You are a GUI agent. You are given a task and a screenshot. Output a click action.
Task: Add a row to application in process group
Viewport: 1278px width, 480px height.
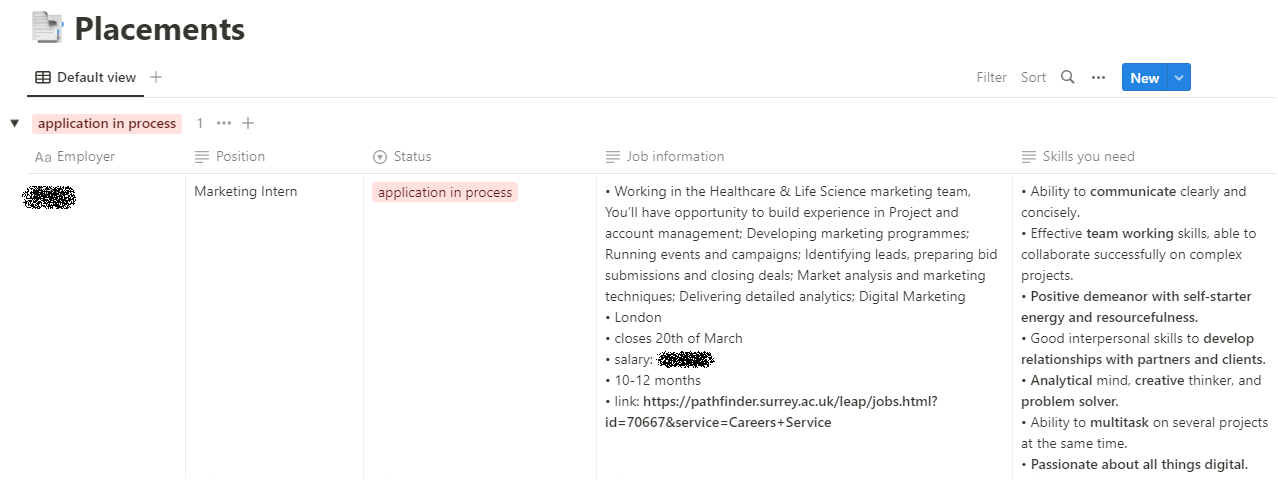tap(248, 123)
